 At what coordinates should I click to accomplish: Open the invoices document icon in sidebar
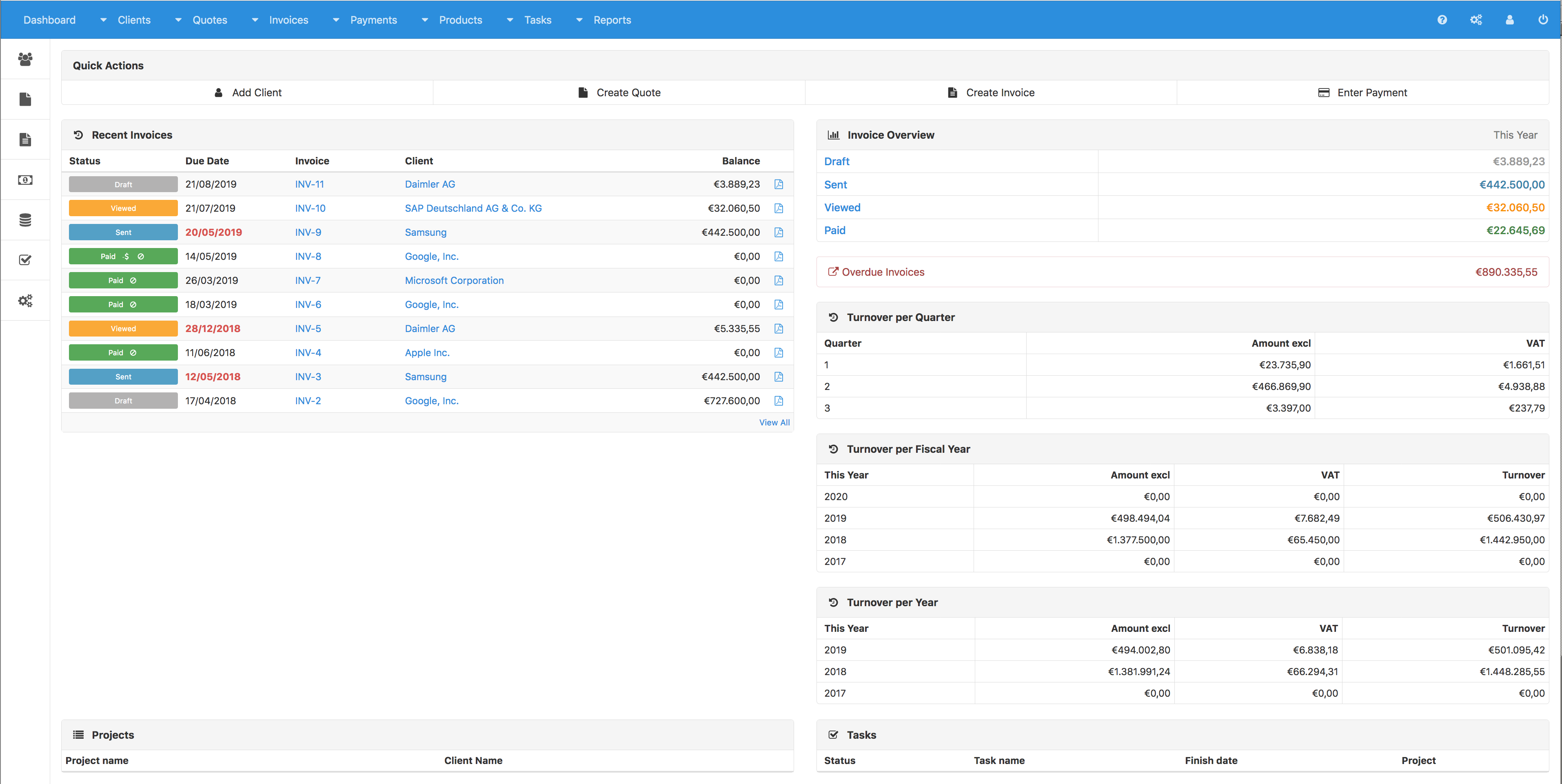click(25, 140)
